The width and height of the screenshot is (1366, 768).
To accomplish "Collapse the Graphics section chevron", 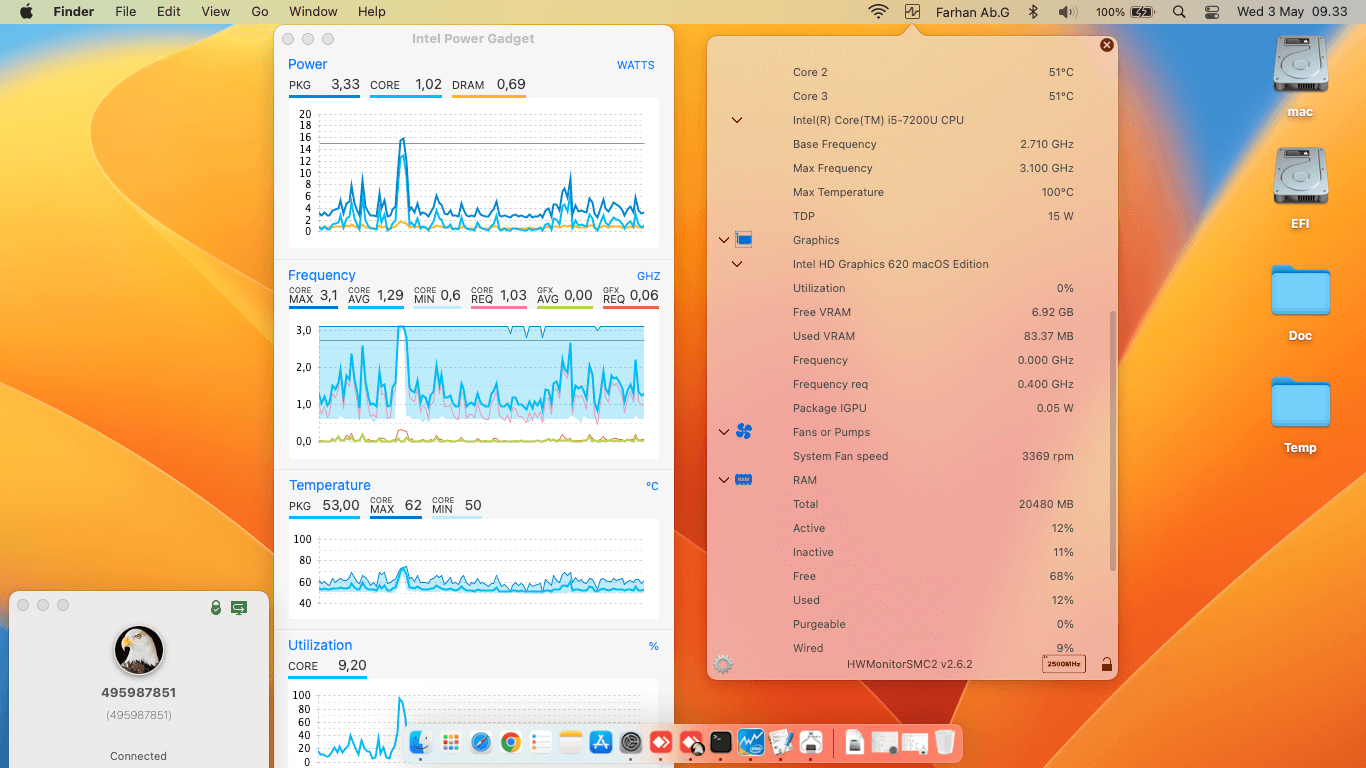I will tap(723, 240).
